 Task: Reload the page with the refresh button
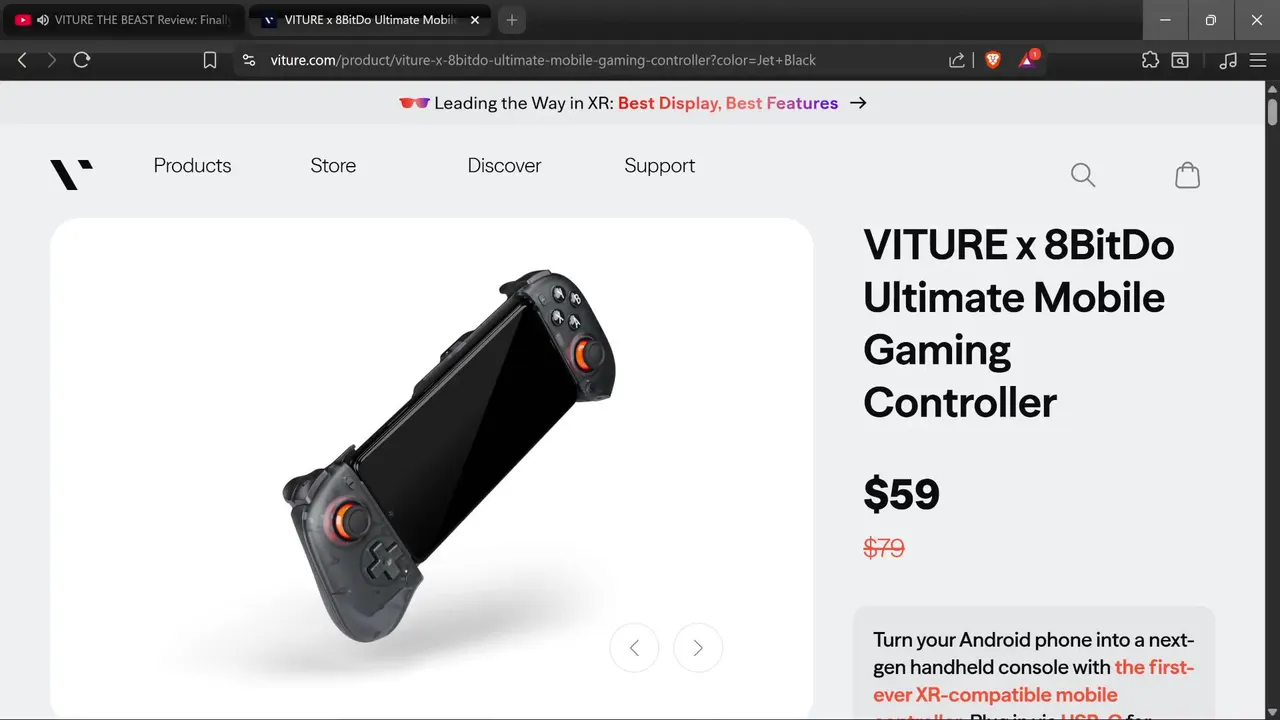pos(82,60)
